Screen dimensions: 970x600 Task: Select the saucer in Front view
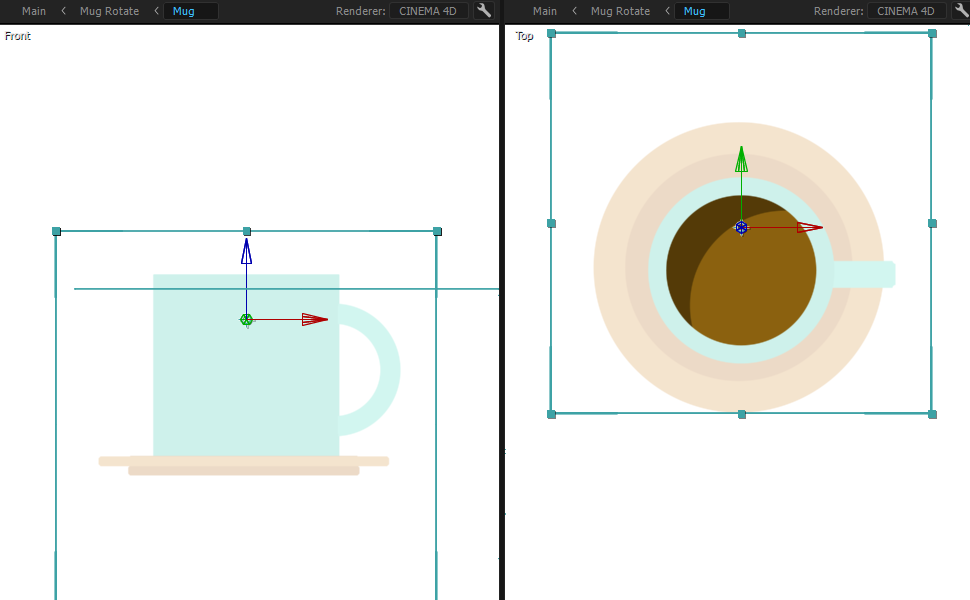point(244,465)
